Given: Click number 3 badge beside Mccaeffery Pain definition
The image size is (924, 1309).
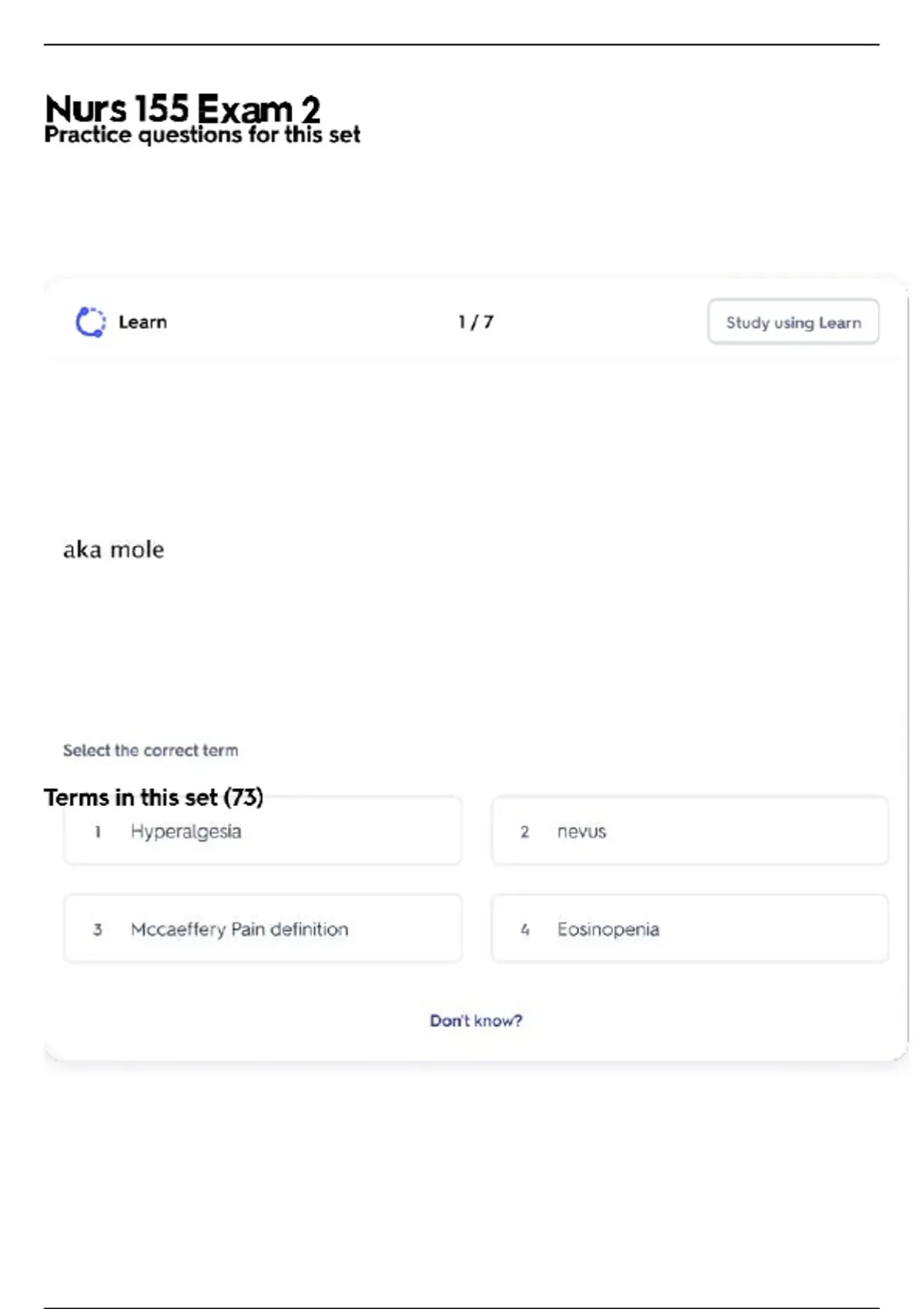Looking at the screenshot, I should click(98, 929).
